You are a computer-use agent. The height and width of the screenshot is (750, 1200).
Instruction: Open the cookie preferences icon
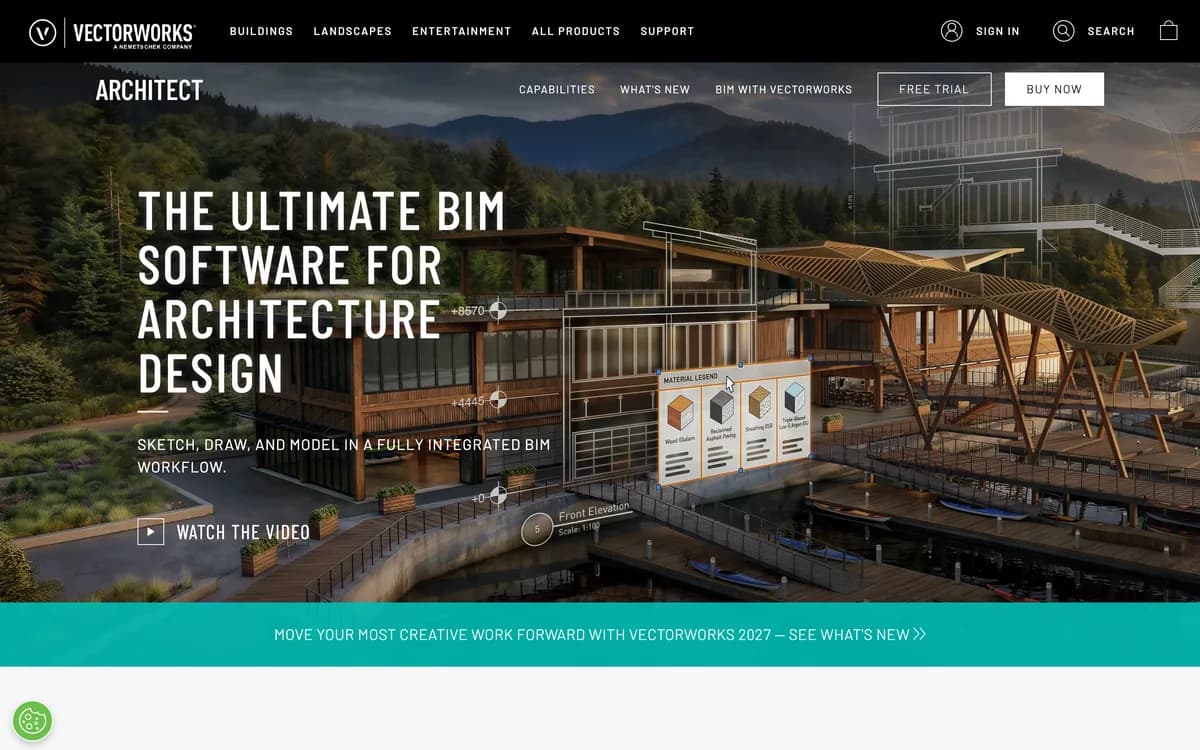click(x=32, y=720)
